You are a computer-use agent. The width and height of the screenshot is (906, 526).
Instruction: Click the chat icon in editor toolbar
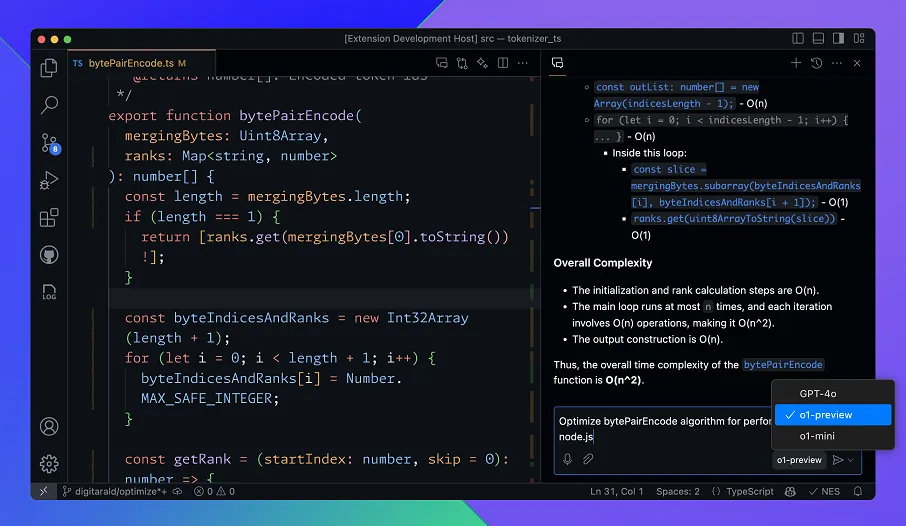click(x=441, y=63)
